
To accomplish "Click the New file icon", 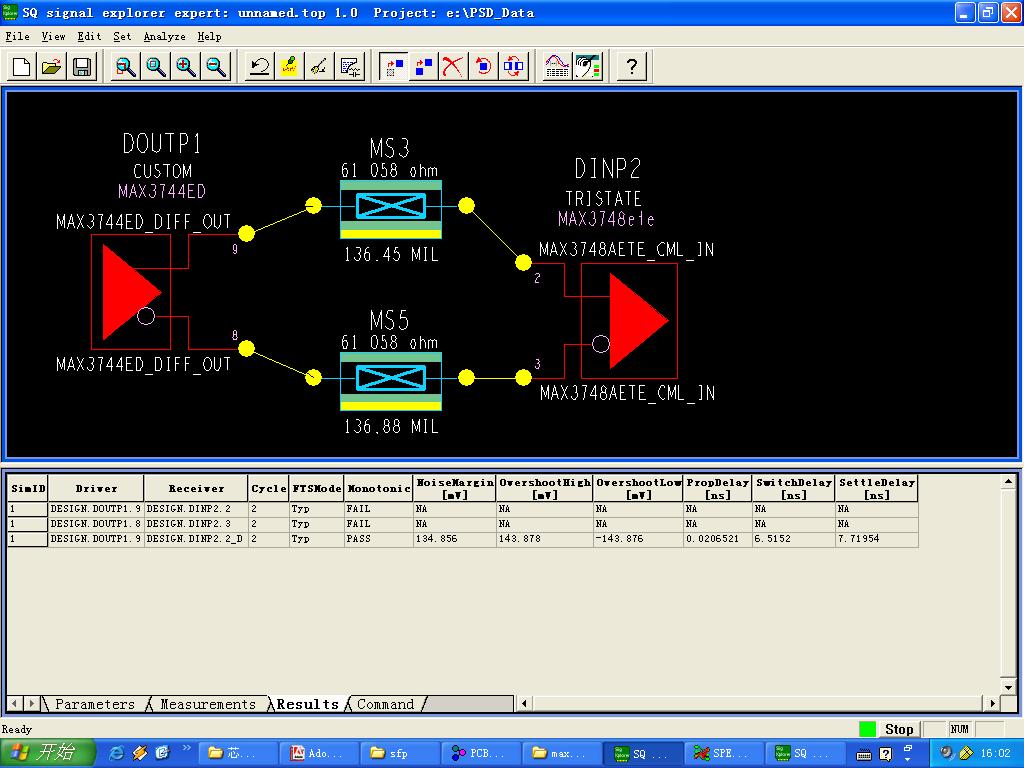I will click(x=22, y=67).
